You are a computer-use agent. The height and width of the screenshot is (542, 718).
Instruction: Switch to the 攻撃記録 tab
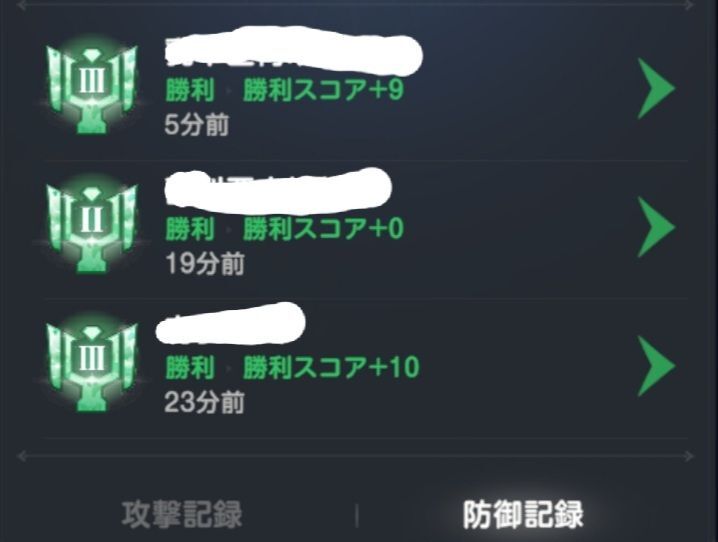(182, 515)
